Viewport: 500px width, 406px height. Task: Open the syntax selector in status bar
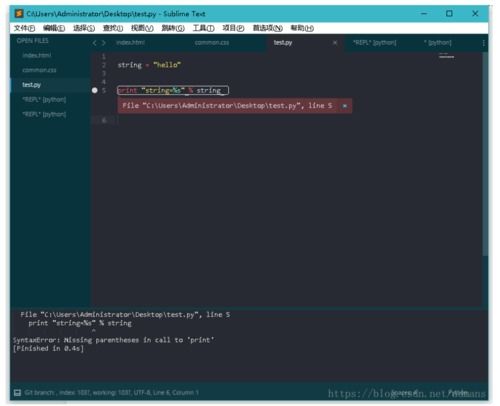point(458,392)
